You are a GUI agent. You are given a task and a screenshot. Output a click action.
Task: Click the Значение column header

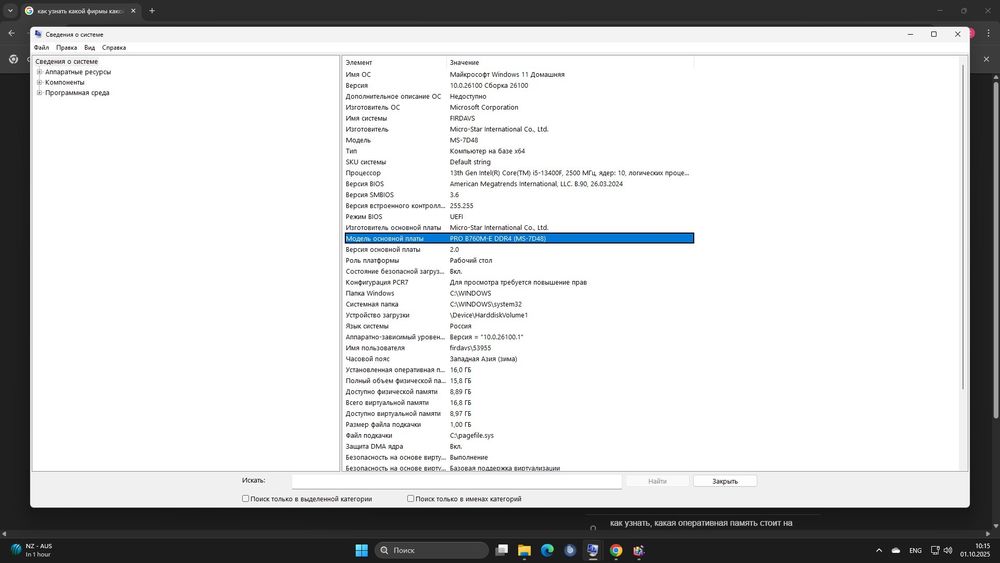(570, 62)
